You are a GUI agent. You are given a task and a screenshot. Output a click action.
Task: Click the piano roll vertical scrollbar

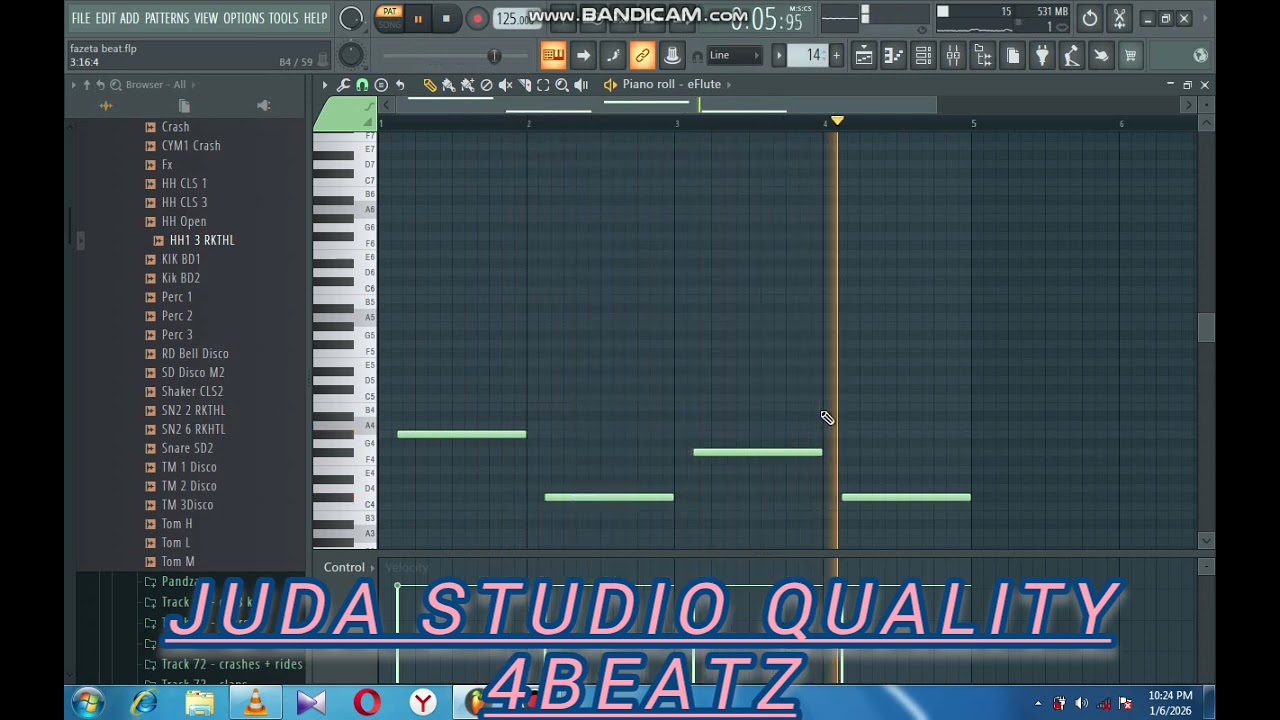coord(1206,328)
